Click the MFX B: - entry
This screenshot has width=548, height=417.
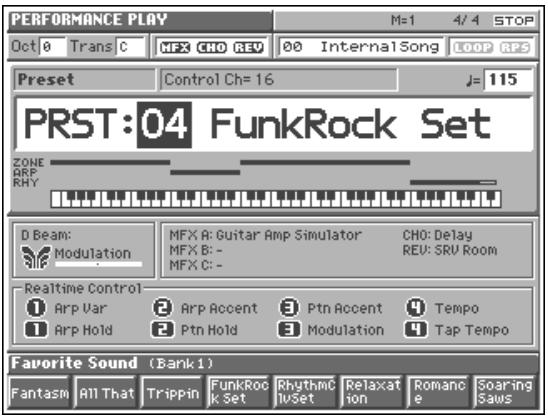[196, 250]
